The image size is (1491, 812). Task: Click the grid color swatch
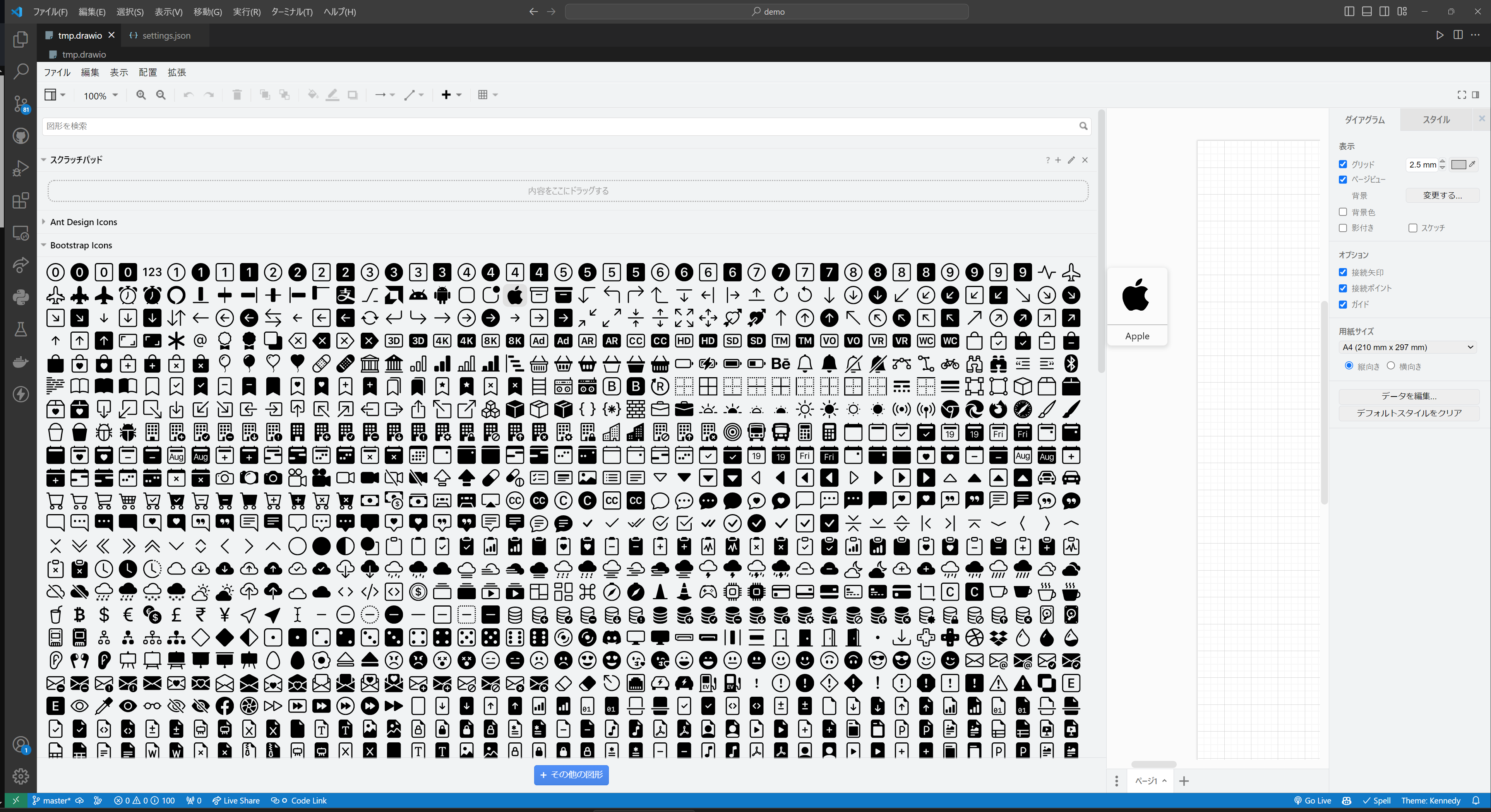(1458, 165)
